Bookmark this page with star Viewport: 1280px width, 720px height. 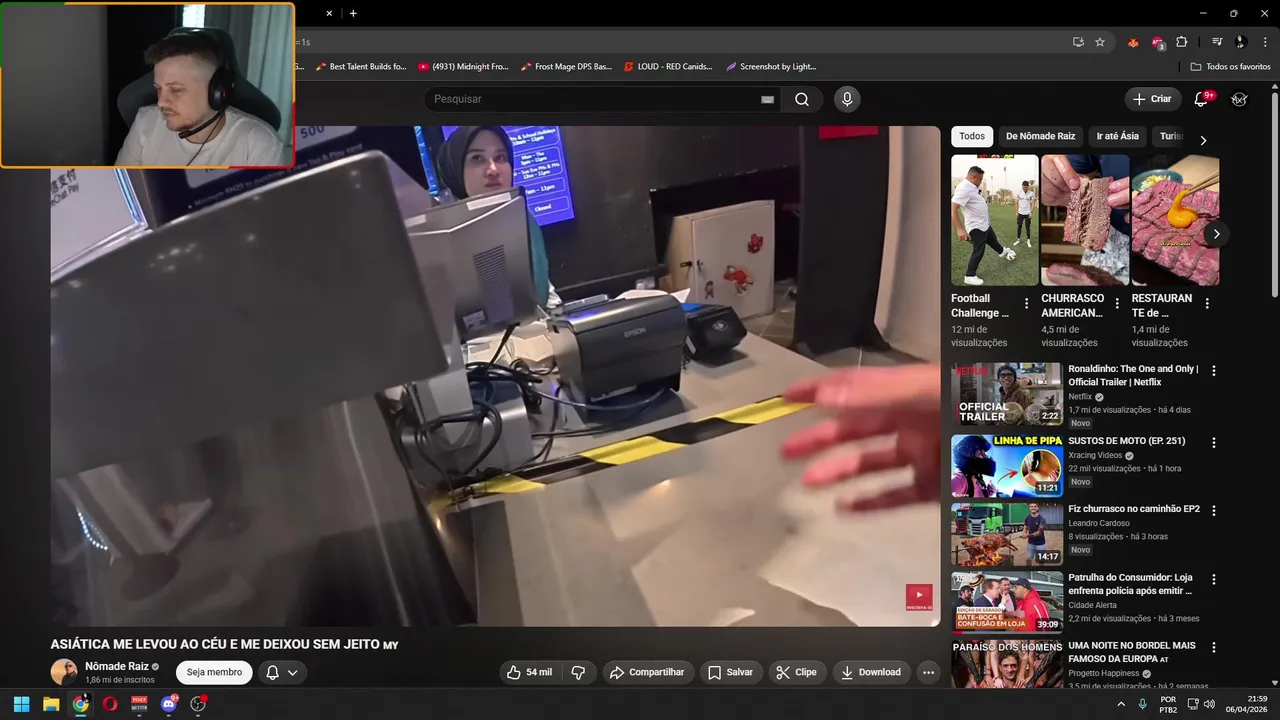coord(1100,42)
